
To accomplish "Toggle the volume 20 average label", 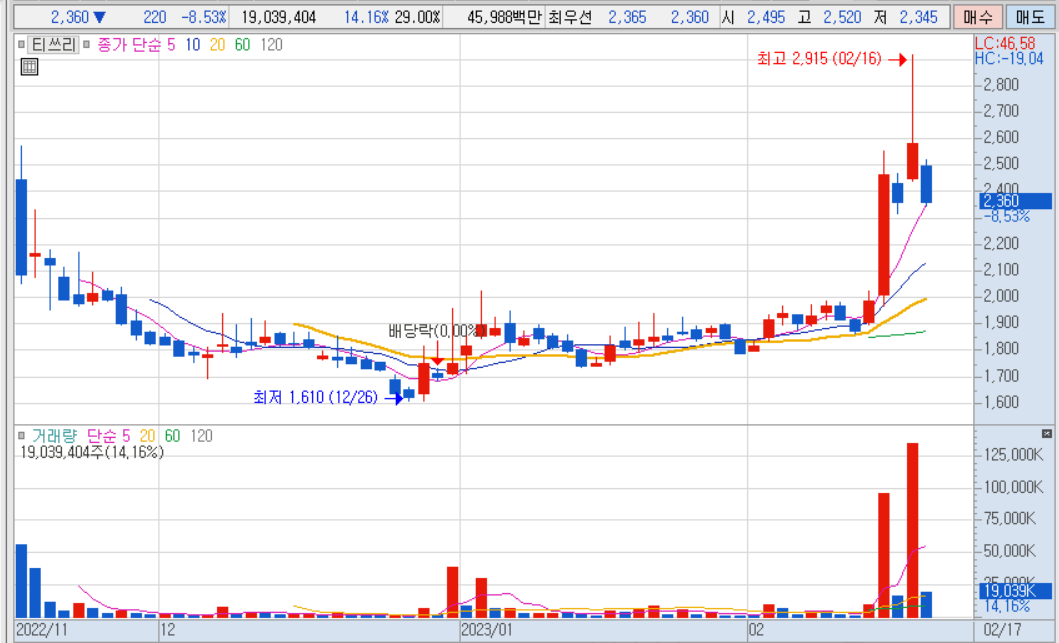I will click(147, 436).
